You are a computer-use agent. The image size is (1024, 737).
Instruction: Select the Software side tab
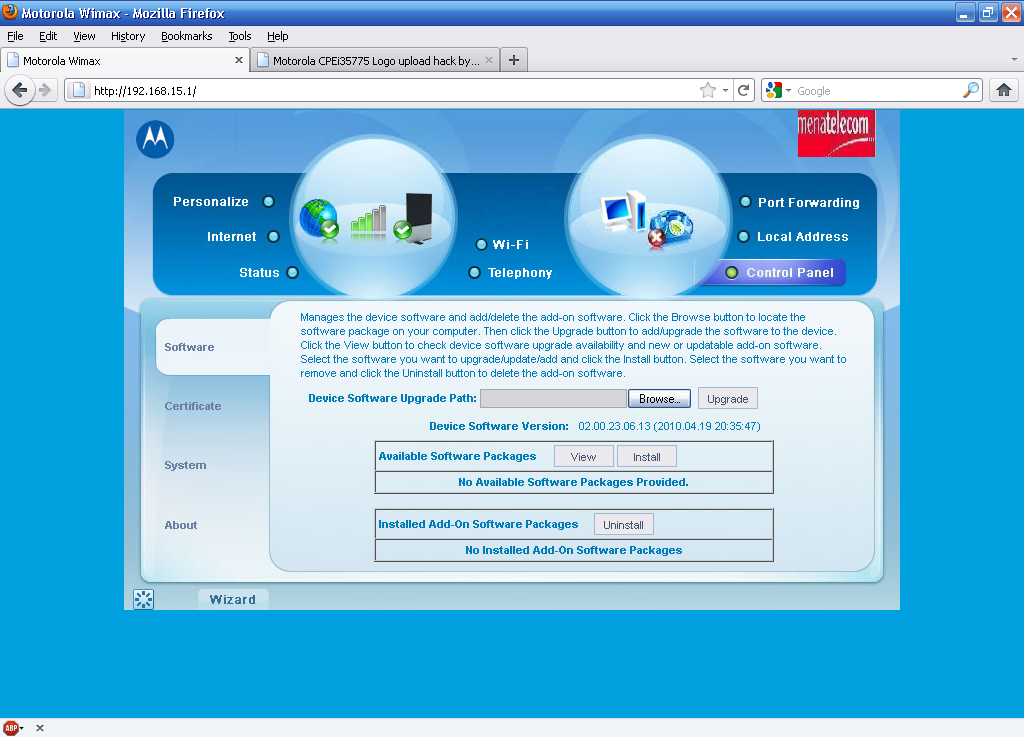(x=213, y=347)
